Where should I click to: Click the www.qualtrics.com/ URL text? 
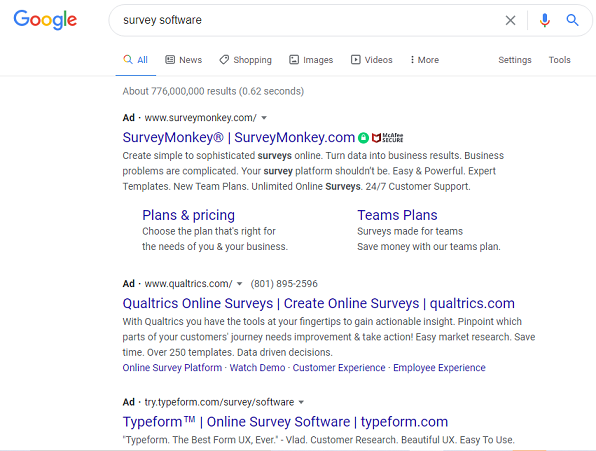click(x=189, y=284)
